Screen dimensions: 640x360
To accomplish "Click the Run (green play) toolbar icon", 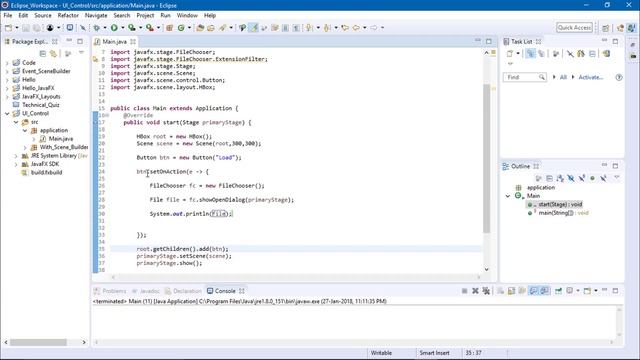I will coord(114,28).
